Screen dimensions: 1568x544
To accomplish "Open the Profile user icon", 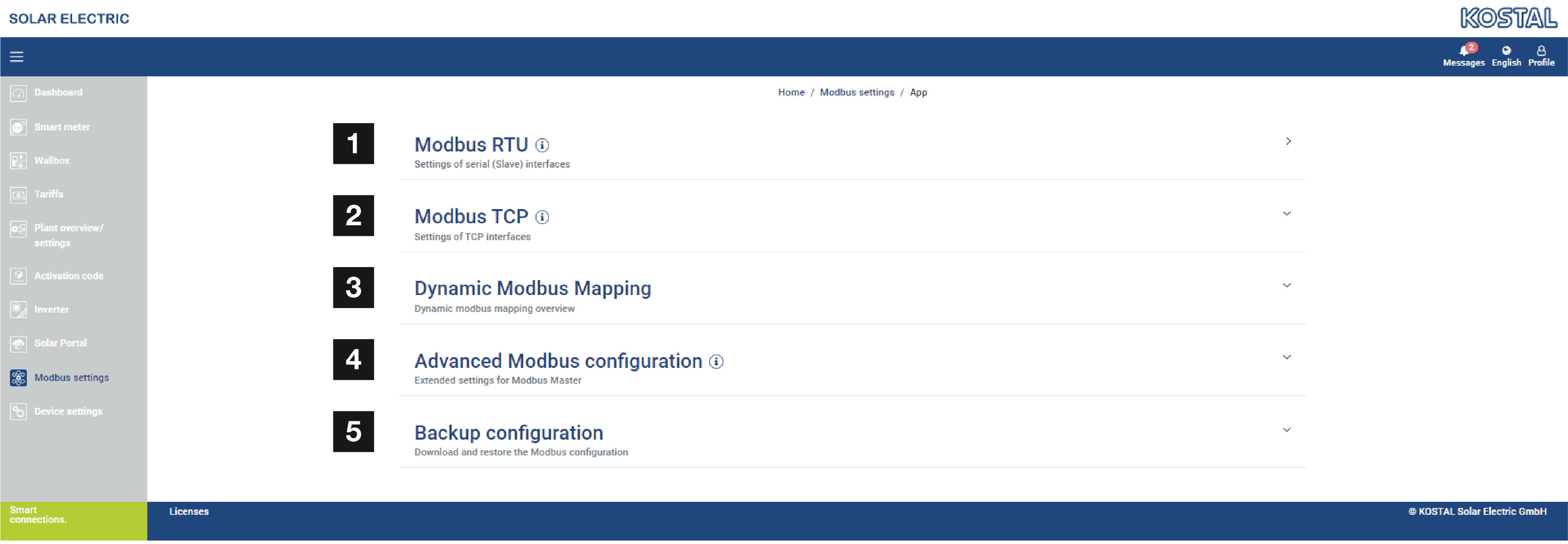I will (x=1541, y=51).
